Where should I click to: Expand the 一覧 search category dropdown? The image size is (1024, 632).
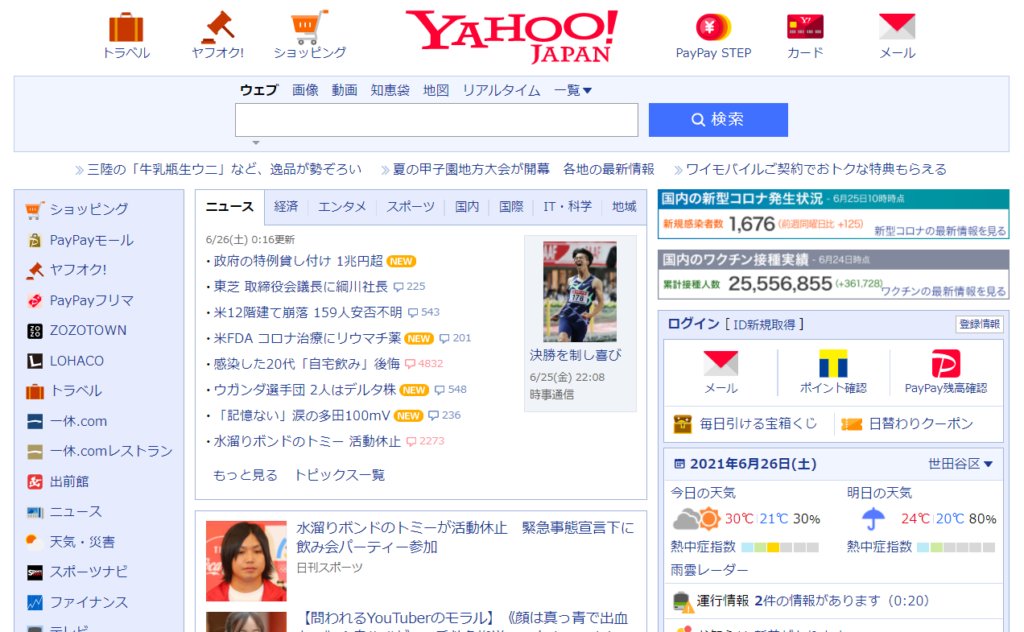[x=572, y=90]
